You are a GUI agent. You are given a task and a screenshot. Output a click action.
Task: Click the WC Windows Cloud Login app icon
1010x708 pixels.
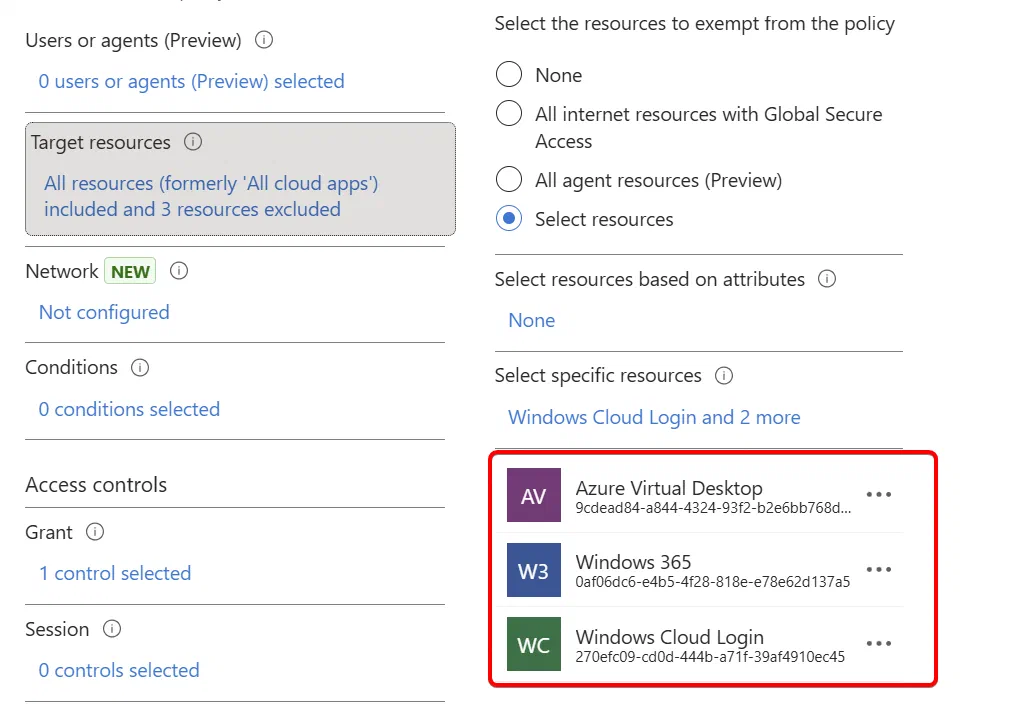533,644
